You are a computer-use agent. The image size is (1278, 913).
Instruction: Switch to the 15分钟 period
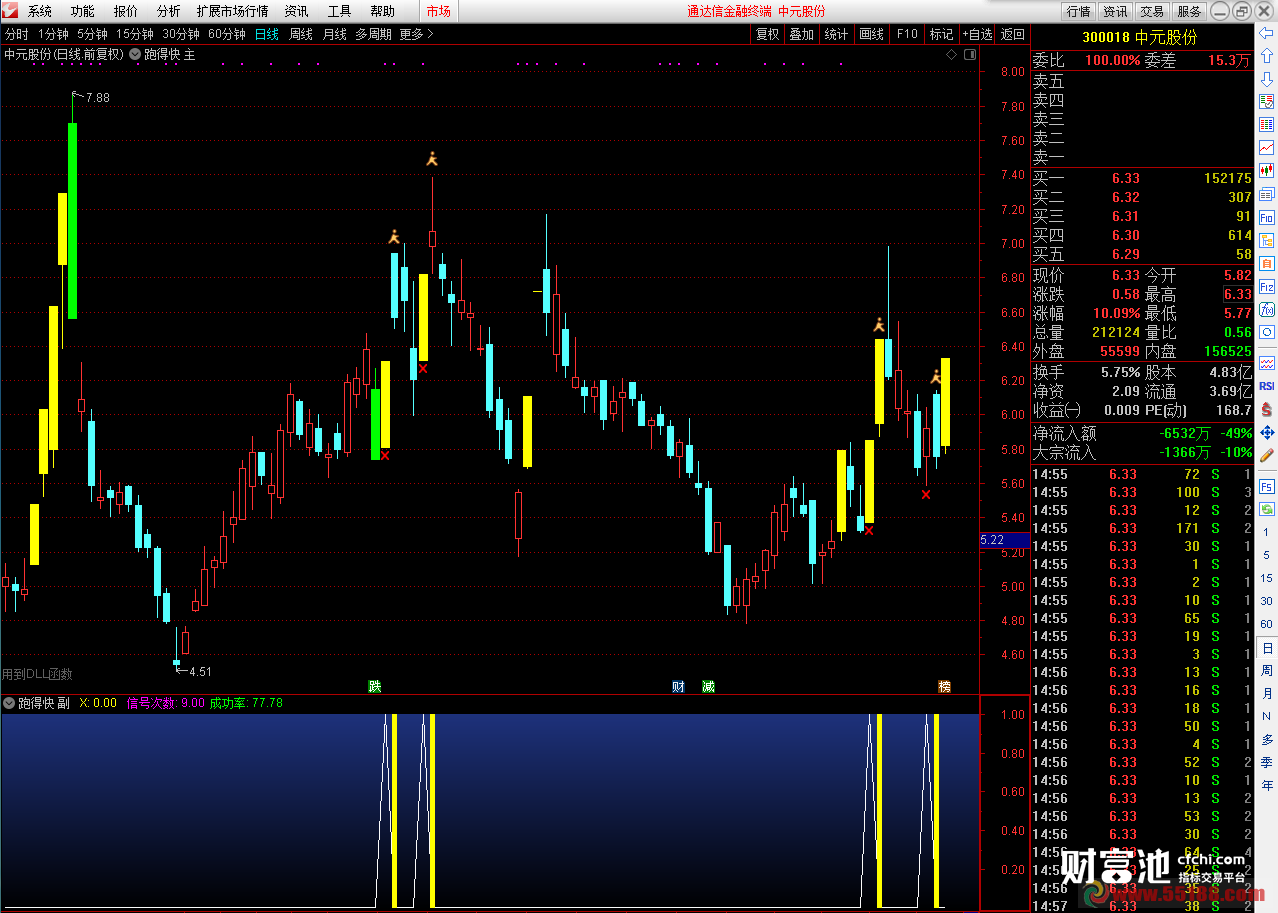pos(135,34)
